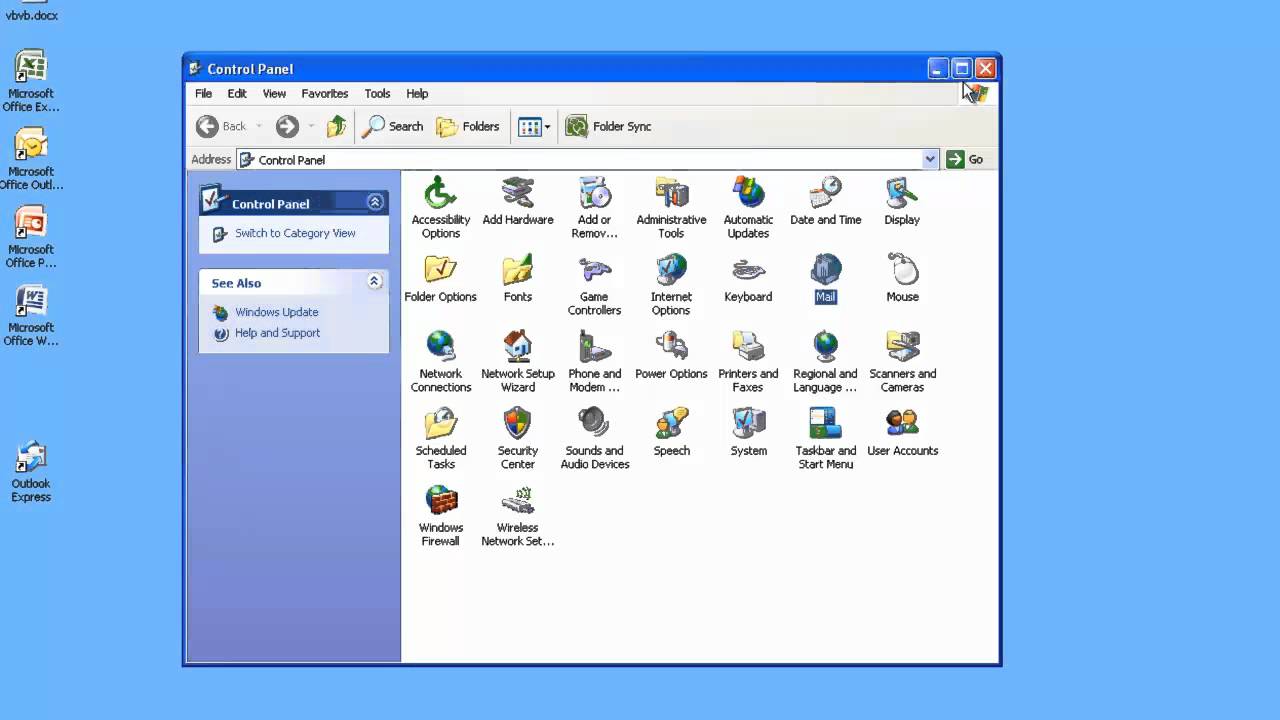Image resolution: width=1280 pixels, height=720 pixels.
Task: Expand the Back history dropdown arrow
Action: point(259,126)
